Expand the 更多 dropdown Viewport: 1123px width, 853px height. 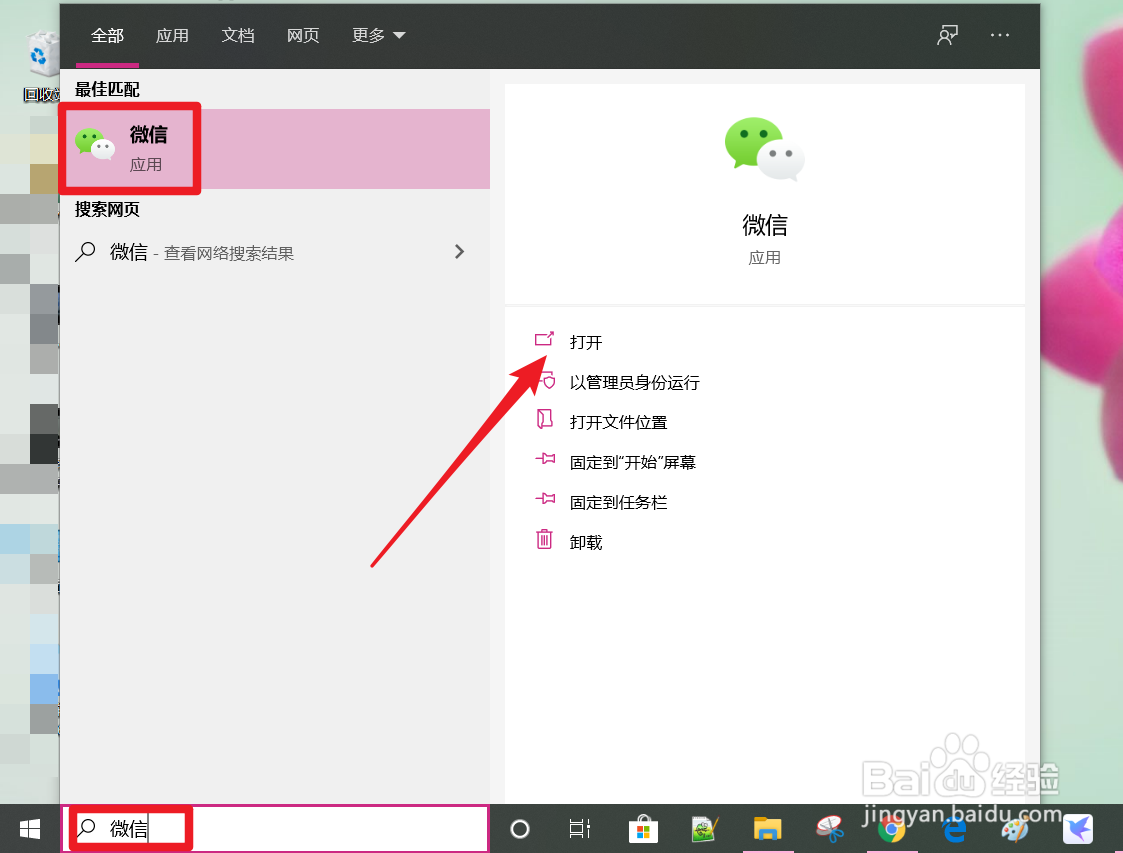378,35
